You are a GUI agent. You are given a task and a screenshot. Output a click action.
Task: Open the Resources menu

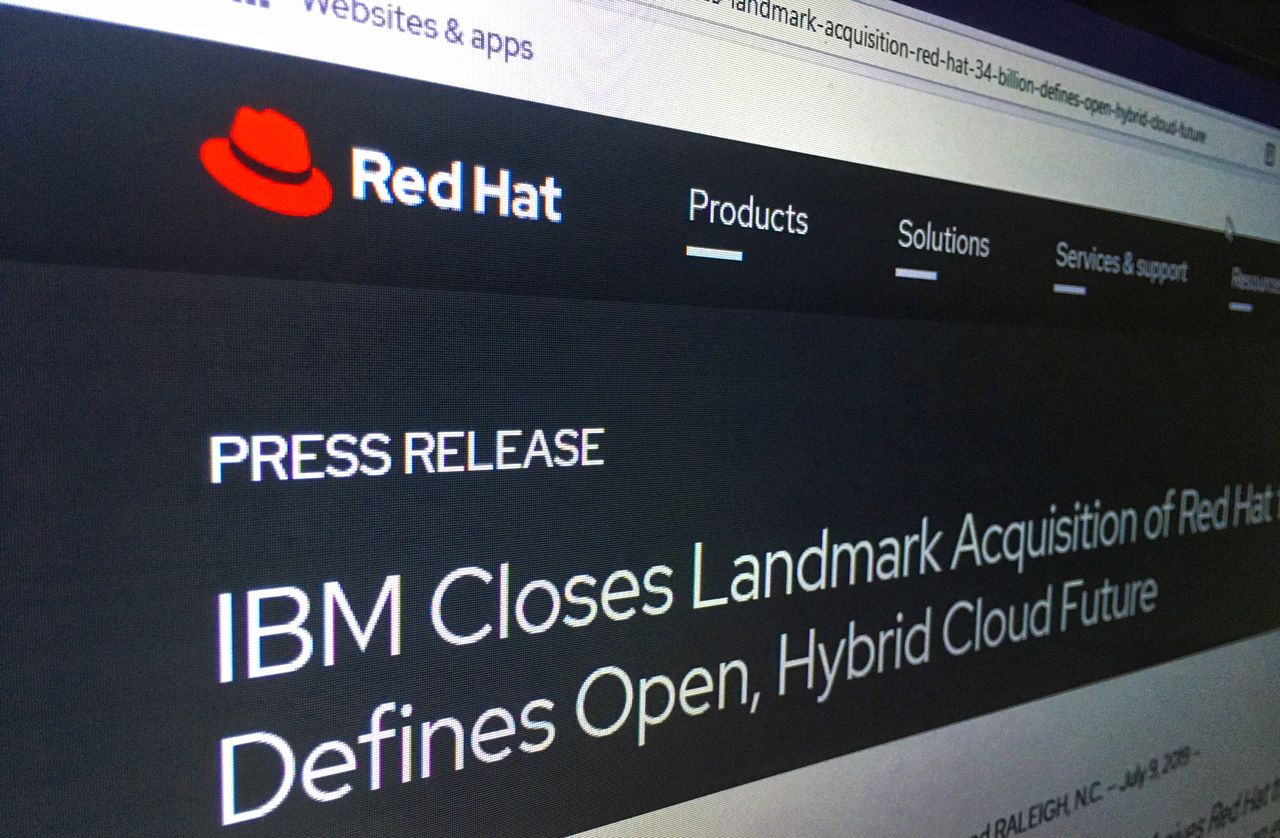1255,281
